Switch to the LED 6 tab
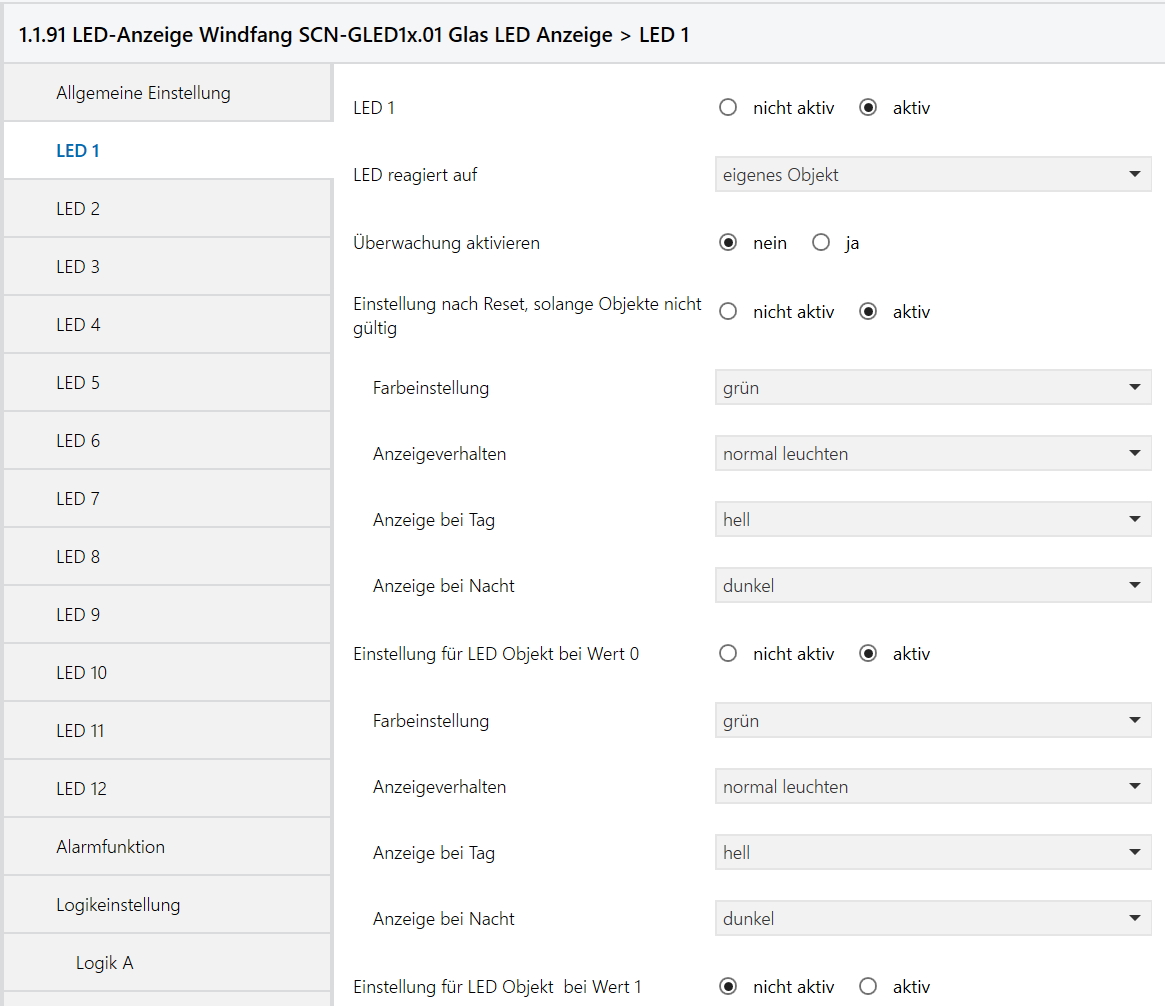Screen dimensions: 1165x1006 click(x=167, y=441)
